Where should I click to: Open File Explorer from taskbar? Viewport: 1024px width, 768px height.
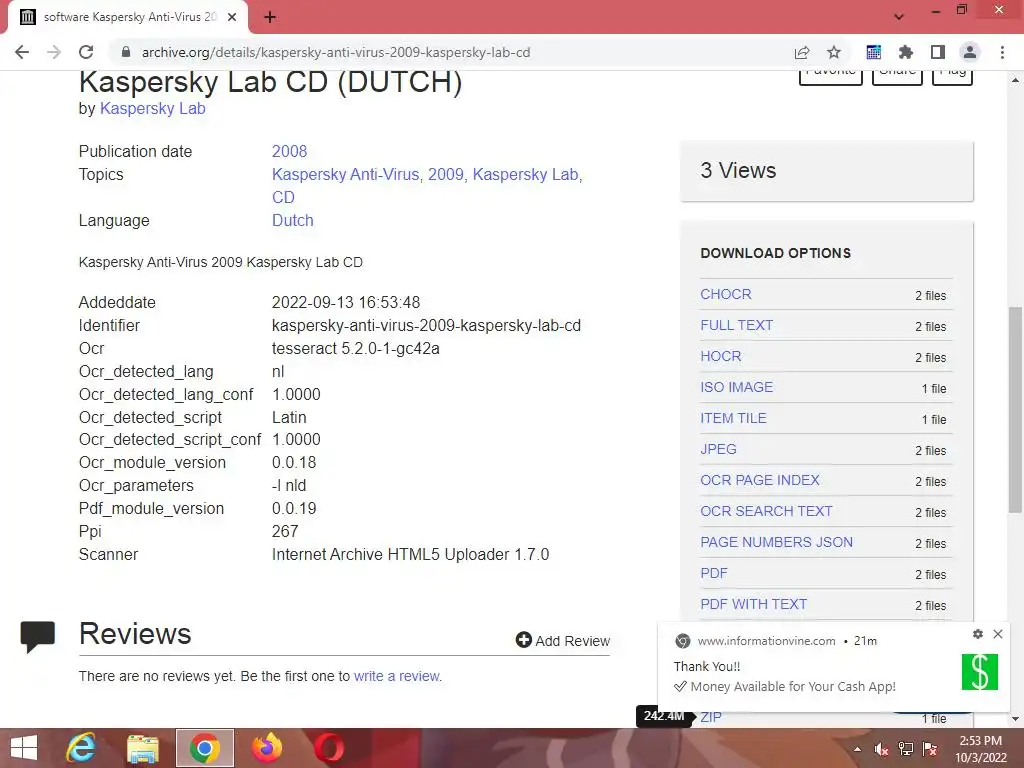click(x=143, y=749)
